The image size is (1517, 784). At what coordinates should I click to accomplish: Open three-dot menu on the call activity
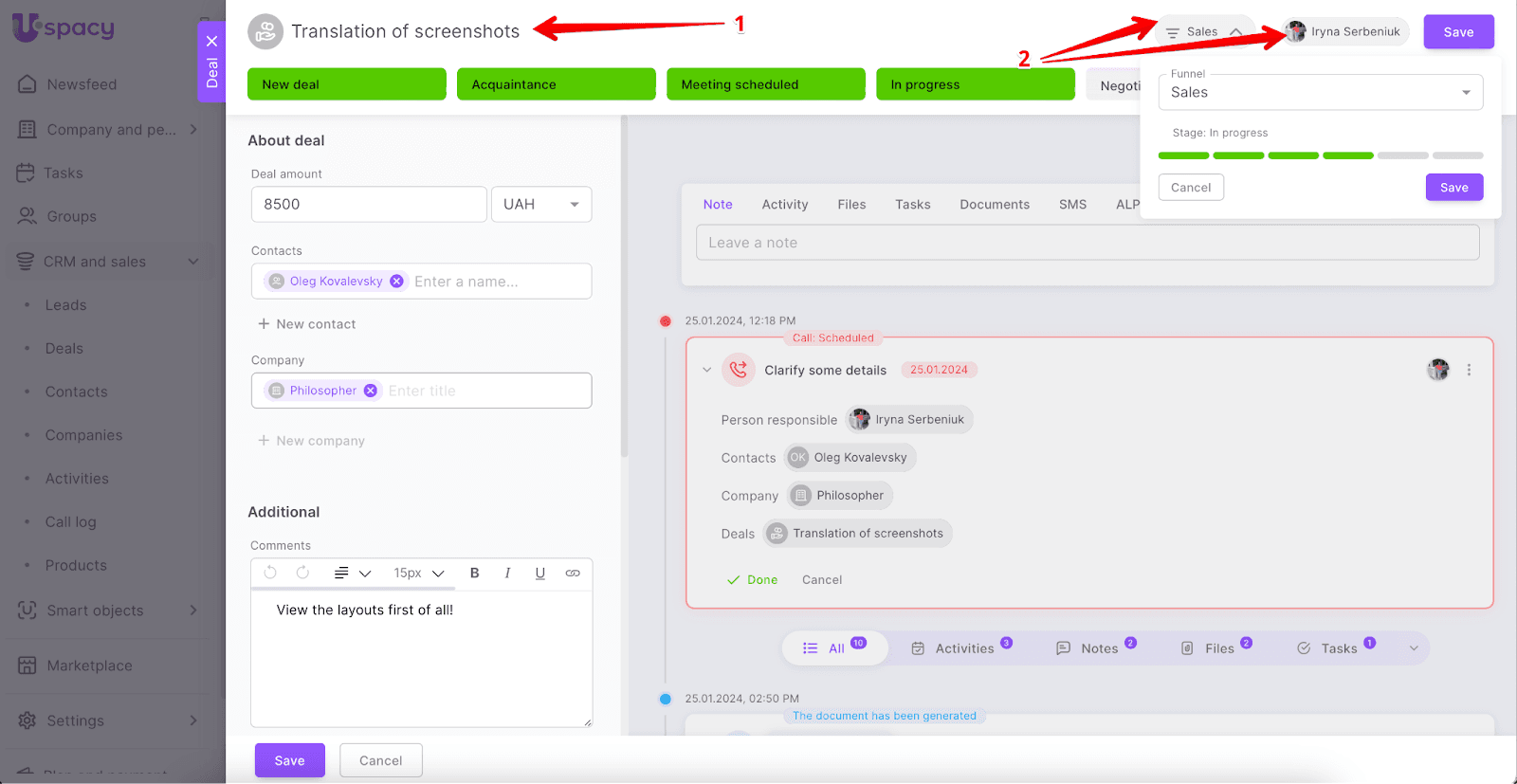tap(1469, 370)
